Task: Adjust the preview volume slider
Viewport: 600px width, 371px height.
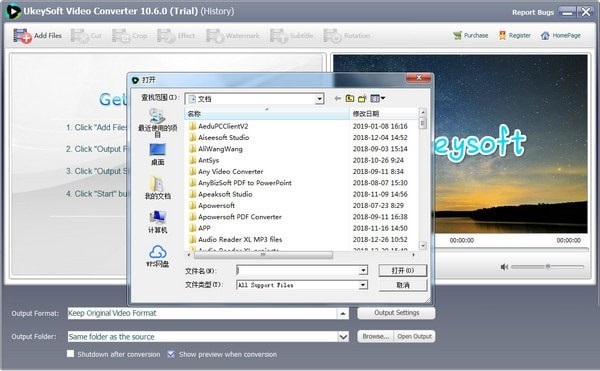Action: (548, 267)
